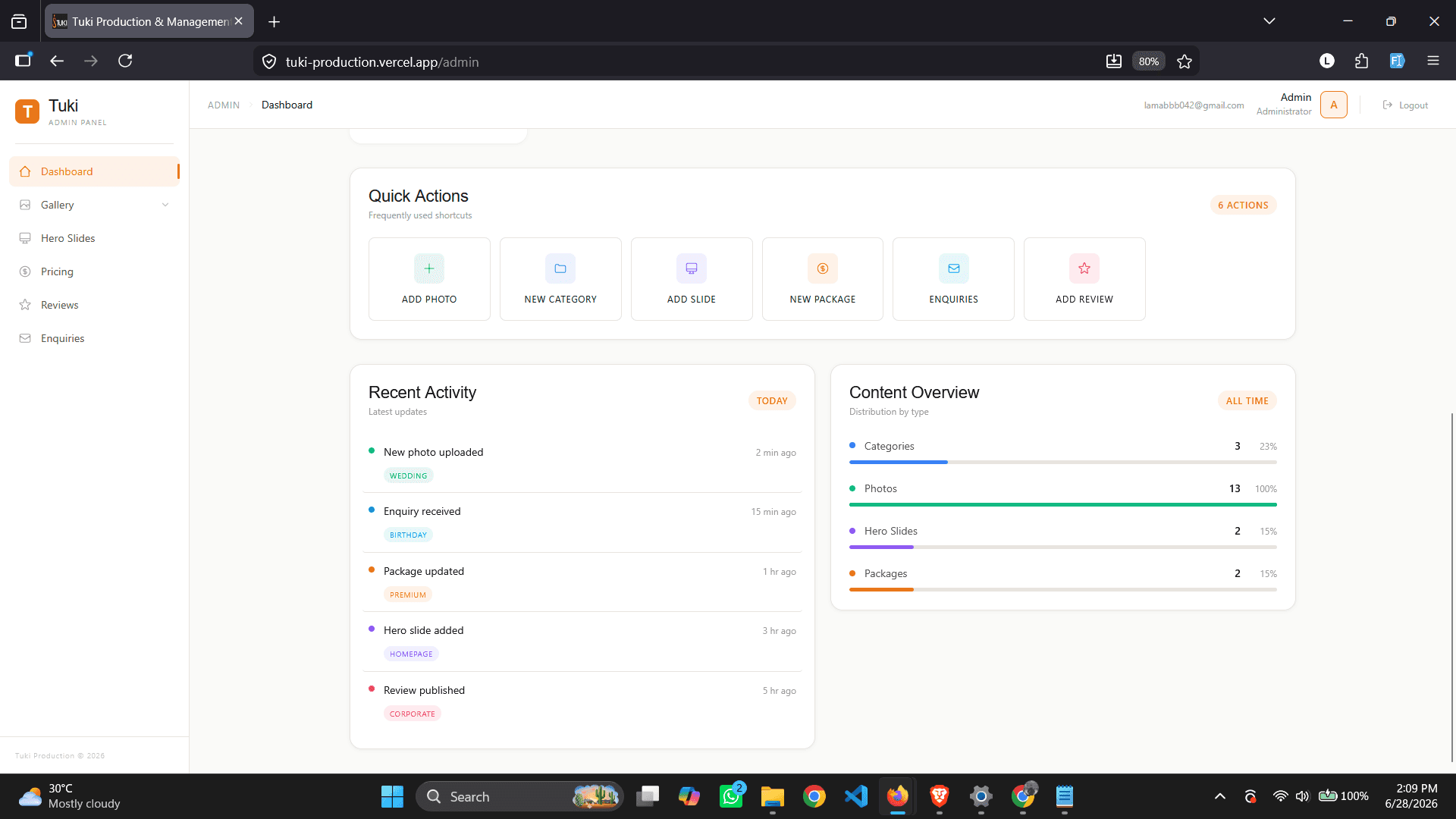Click the Hero Slides purple progress bar
The image size is (1456, 819).
881,547
